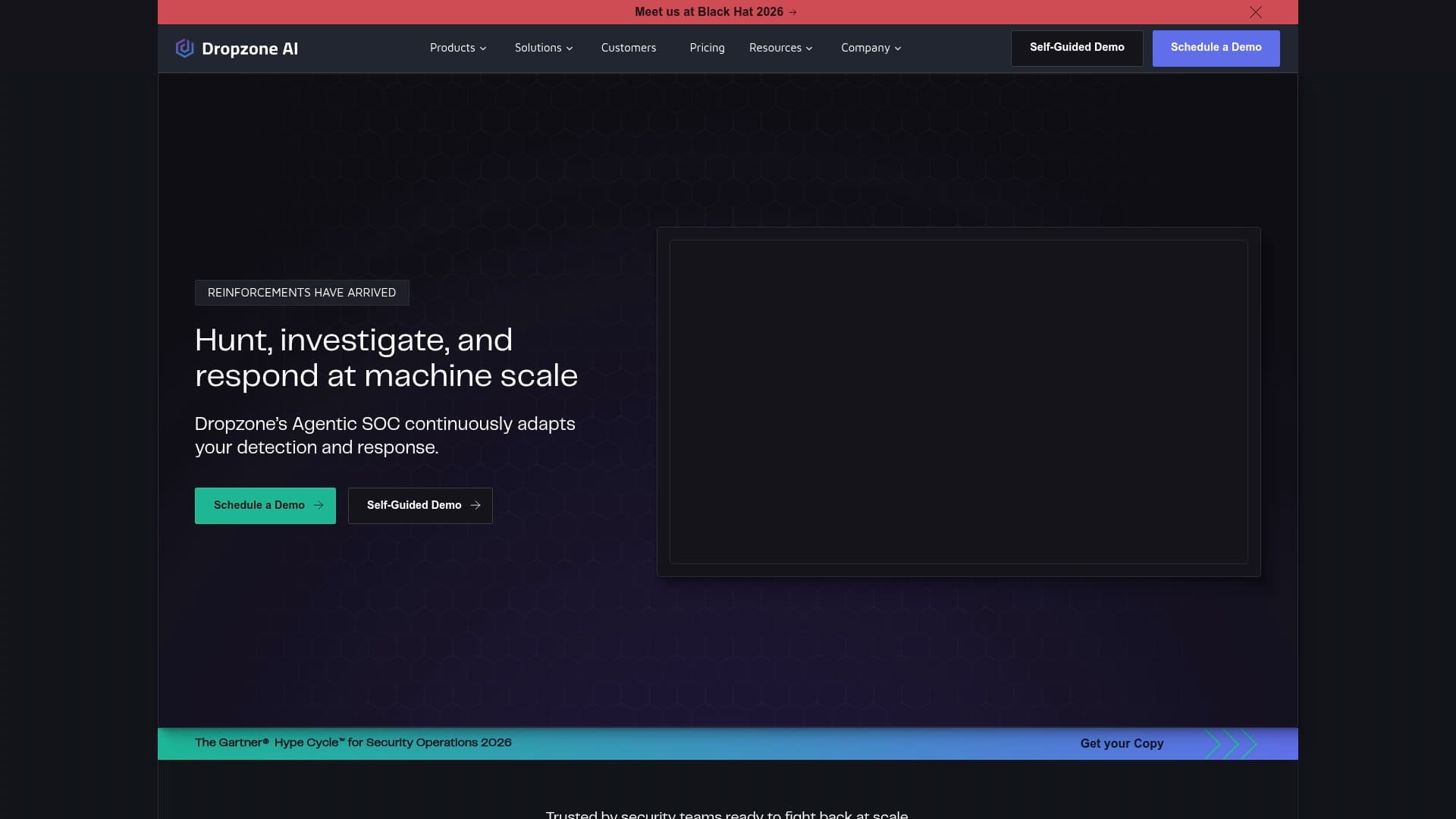Click the green Schedule a Demo hero button

coord(265,505)
